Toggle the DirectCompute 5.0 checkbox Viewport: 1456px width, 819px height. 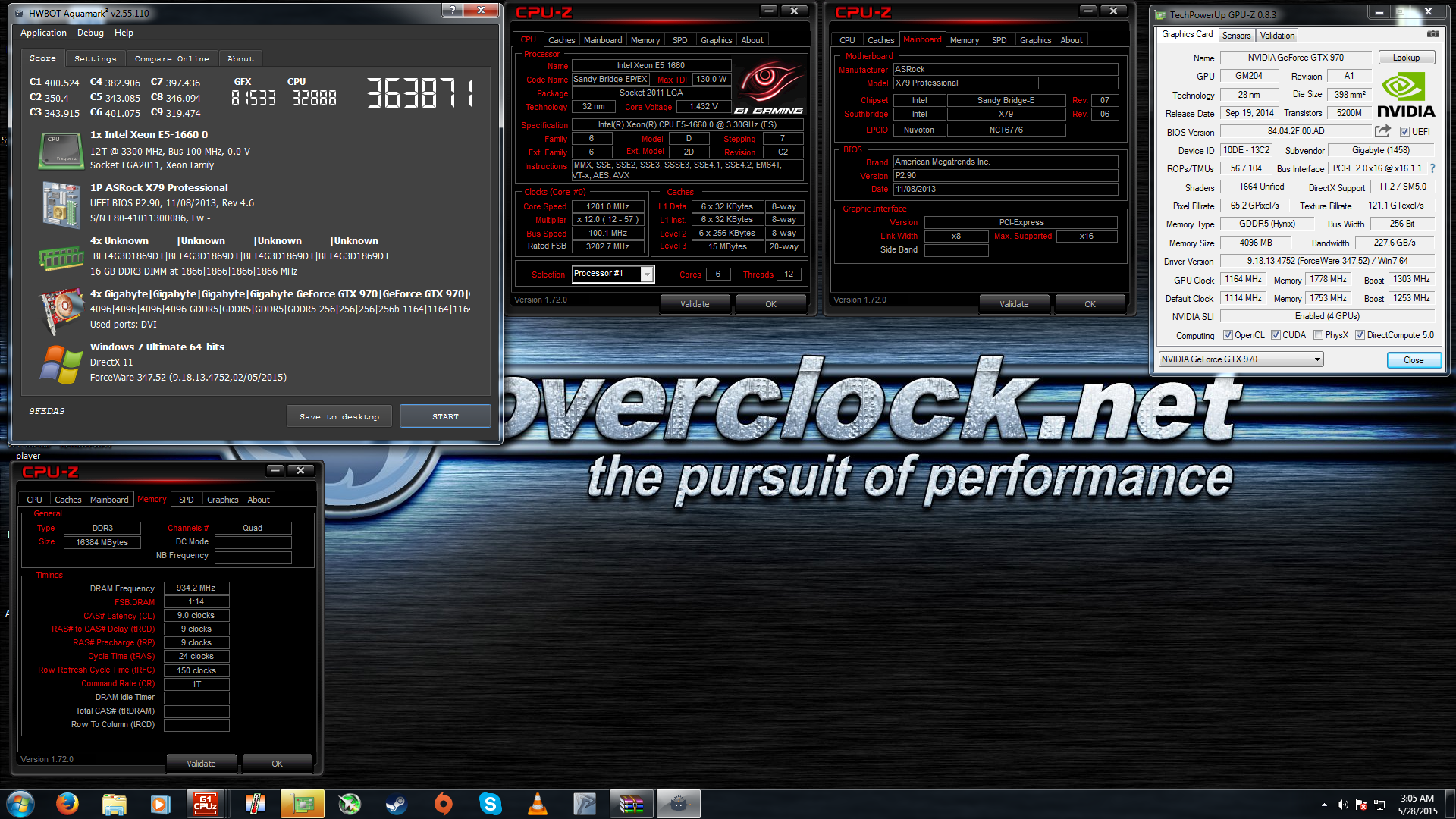1360,335
